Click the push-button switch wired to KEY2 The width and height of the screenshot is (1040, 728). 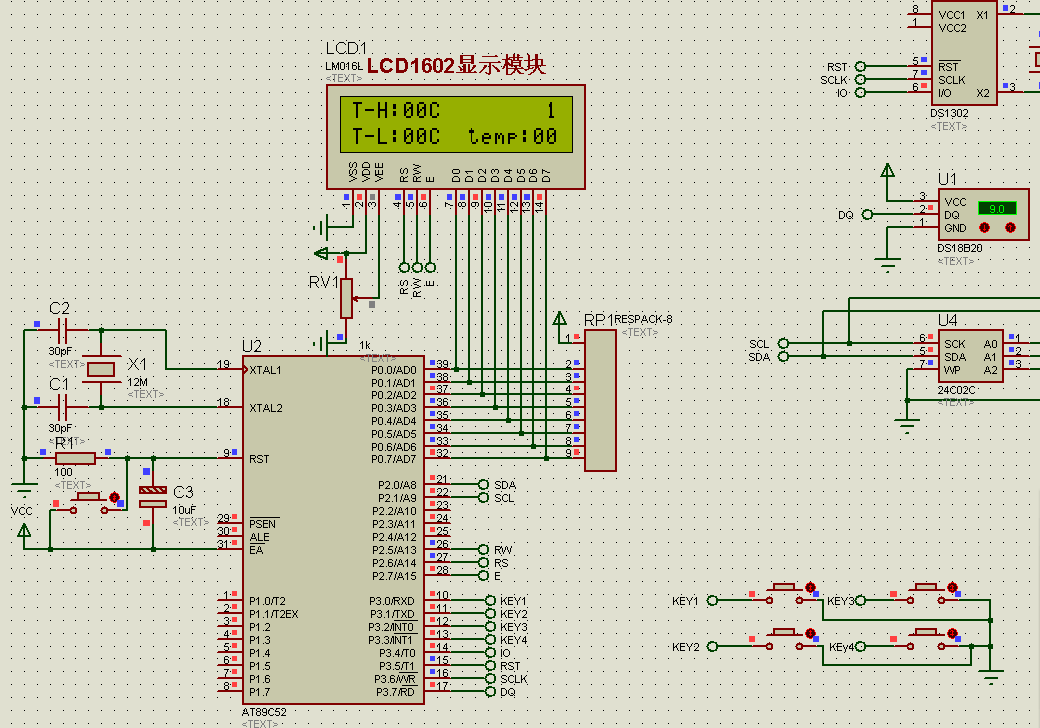[x=785, y=639]
